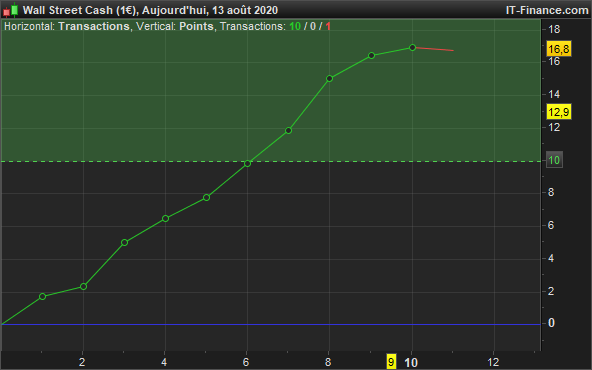Click the Horizontal Transactions setting label
The image size is (592, 370).
coord(67,26)
